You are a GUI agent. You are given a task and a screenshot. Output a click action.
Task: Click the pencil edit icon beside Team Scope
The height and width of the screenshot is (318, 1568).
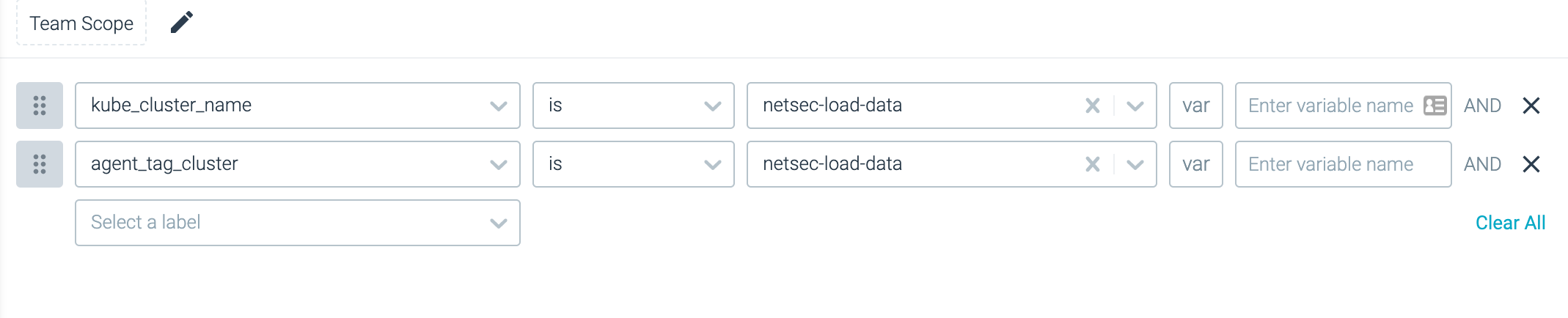(x=182, y=23)
